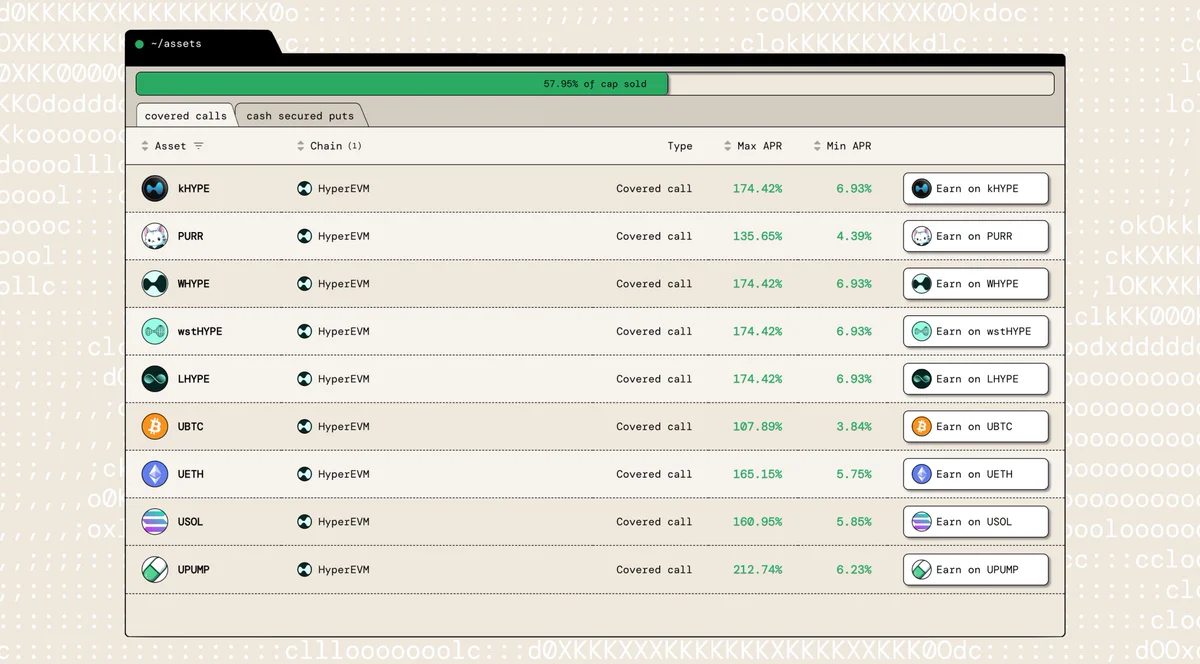1200x664 pixels.
Task: Click the wstHYPE asset logo icon
Action: [x=154, y=331]
